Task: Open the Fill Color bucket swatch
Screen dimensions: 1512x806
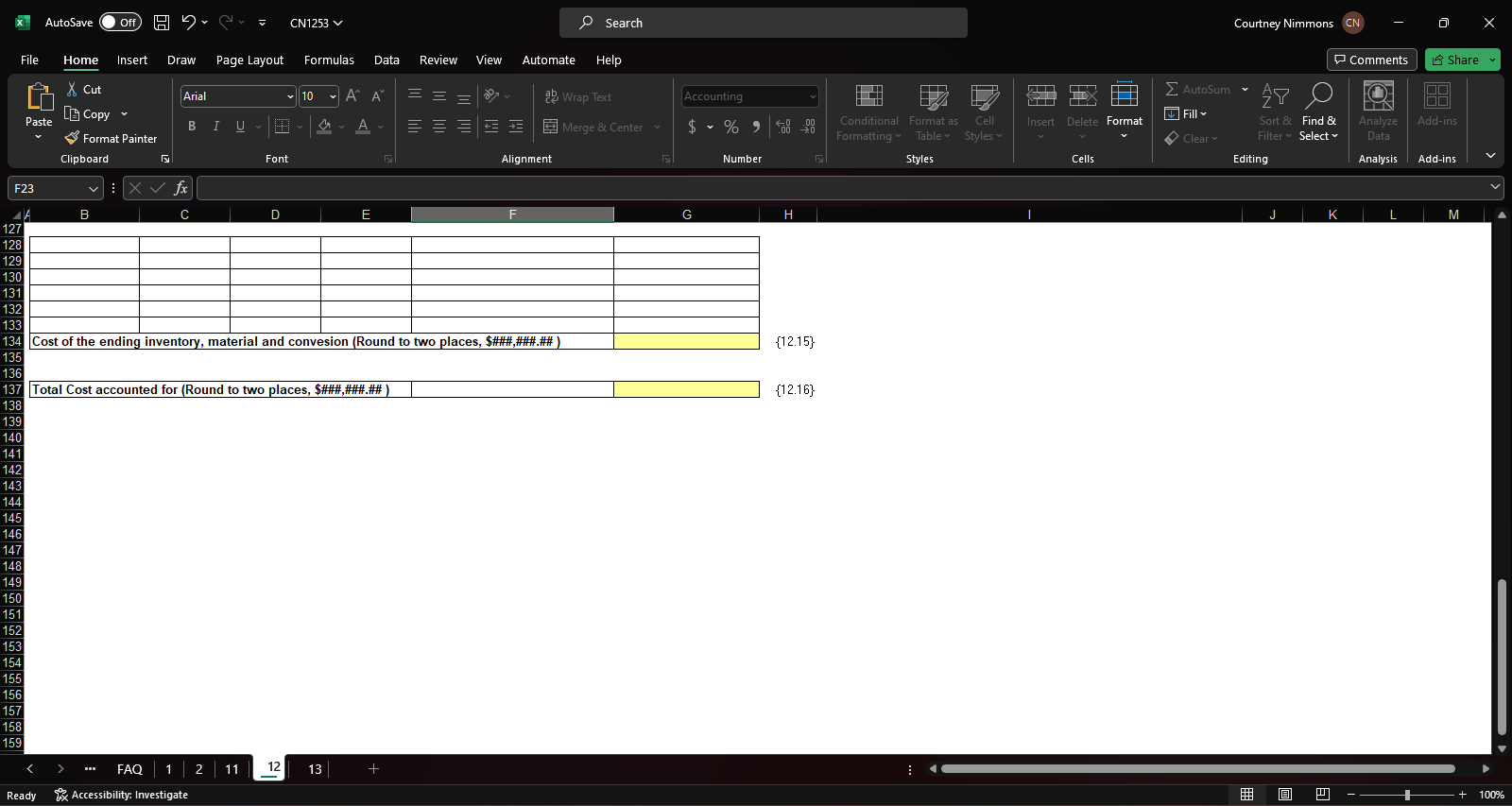Action: coord(324,127)
